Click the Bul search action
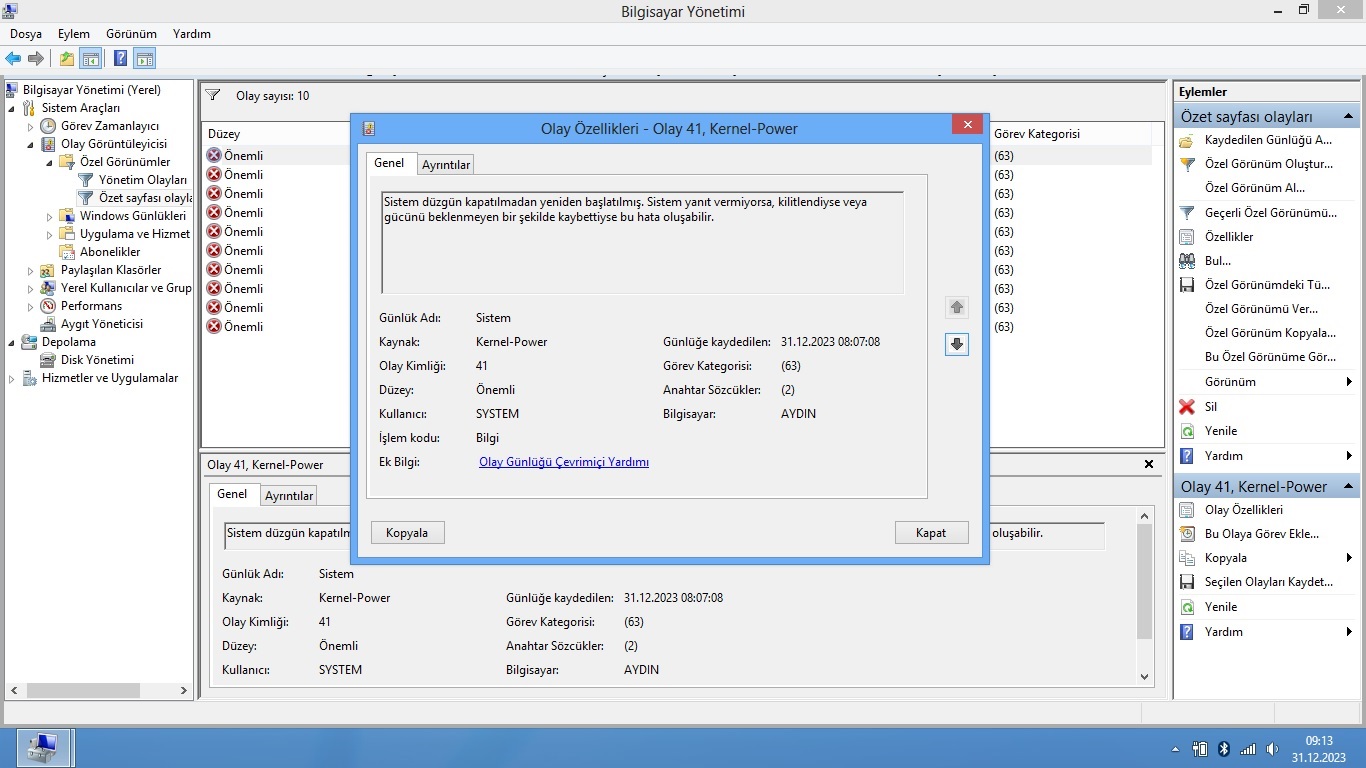The width and height of the screenshot is (1366, 768). click(x=1218, y=261)
